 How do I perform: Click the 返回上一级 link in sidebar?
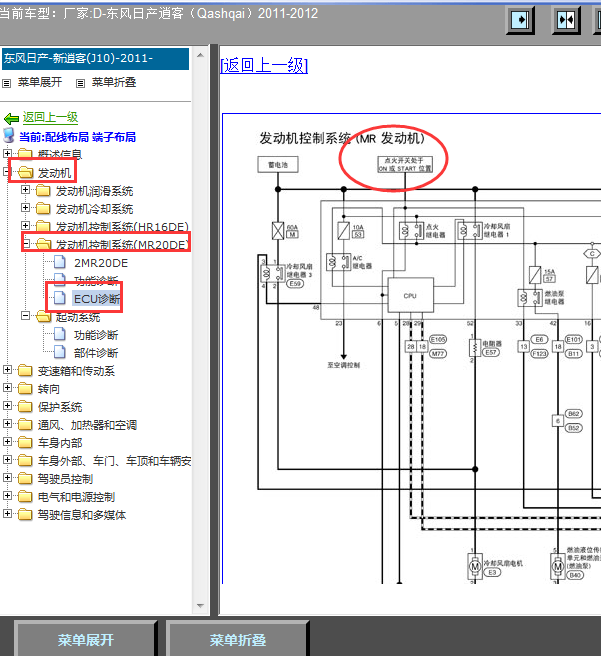50,117
